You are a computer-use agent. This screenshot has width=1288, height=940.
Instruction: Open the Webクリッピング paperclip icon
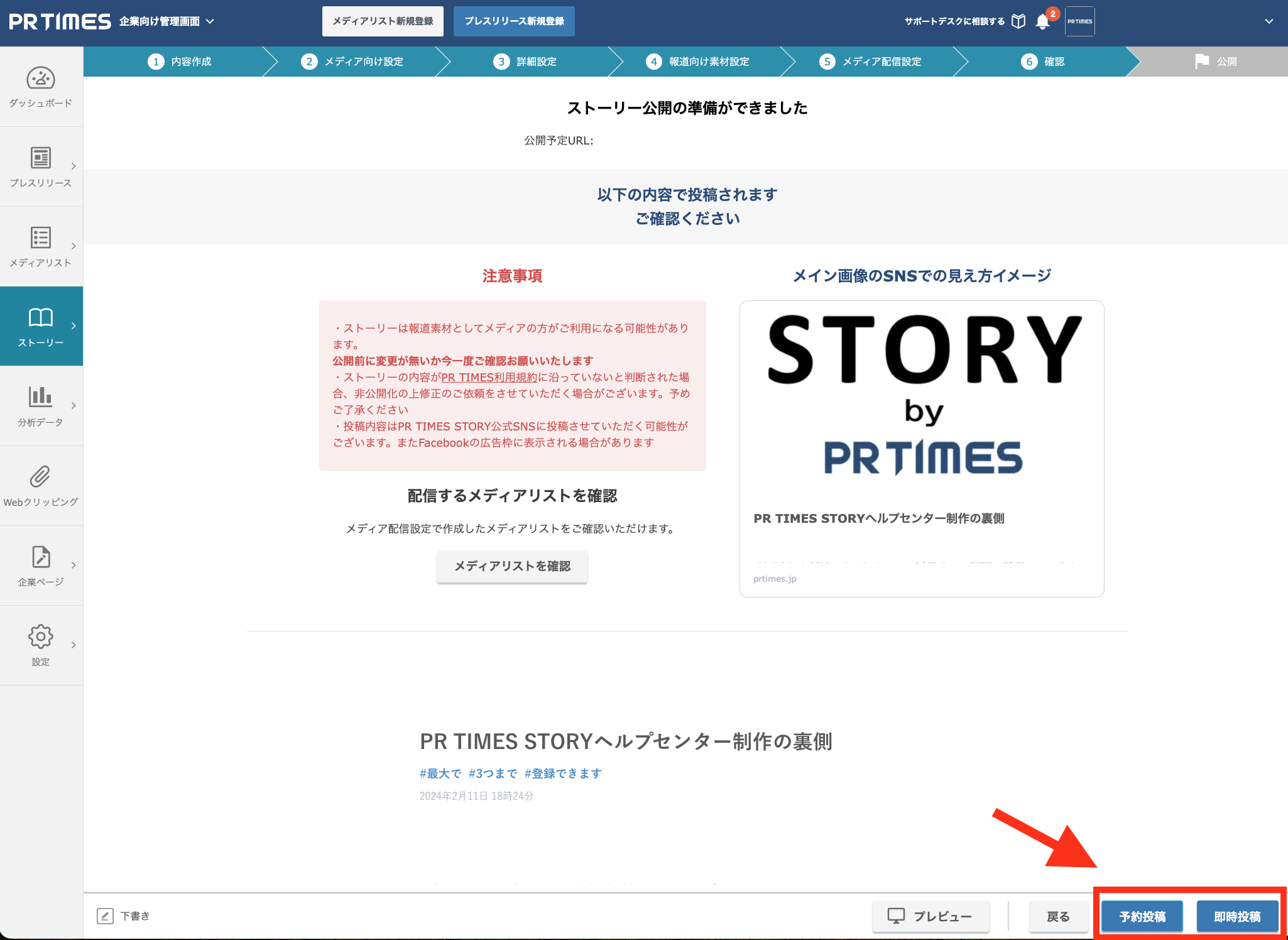40,477
